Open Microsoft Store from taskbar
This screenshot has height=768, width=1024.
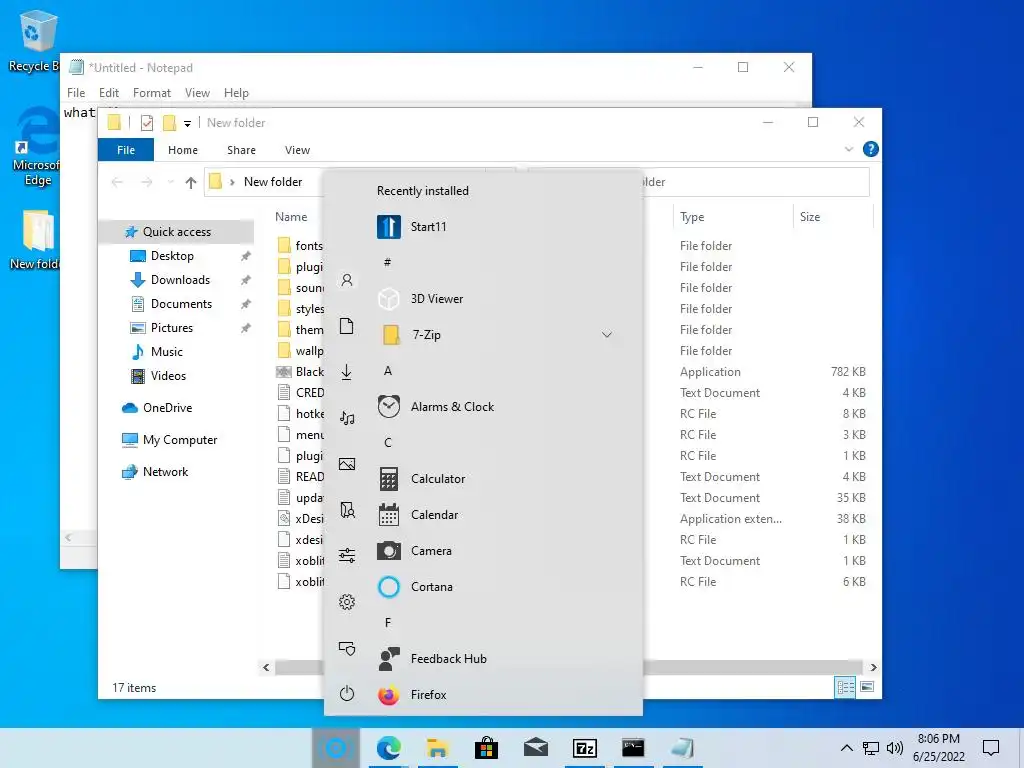point(487,748)
